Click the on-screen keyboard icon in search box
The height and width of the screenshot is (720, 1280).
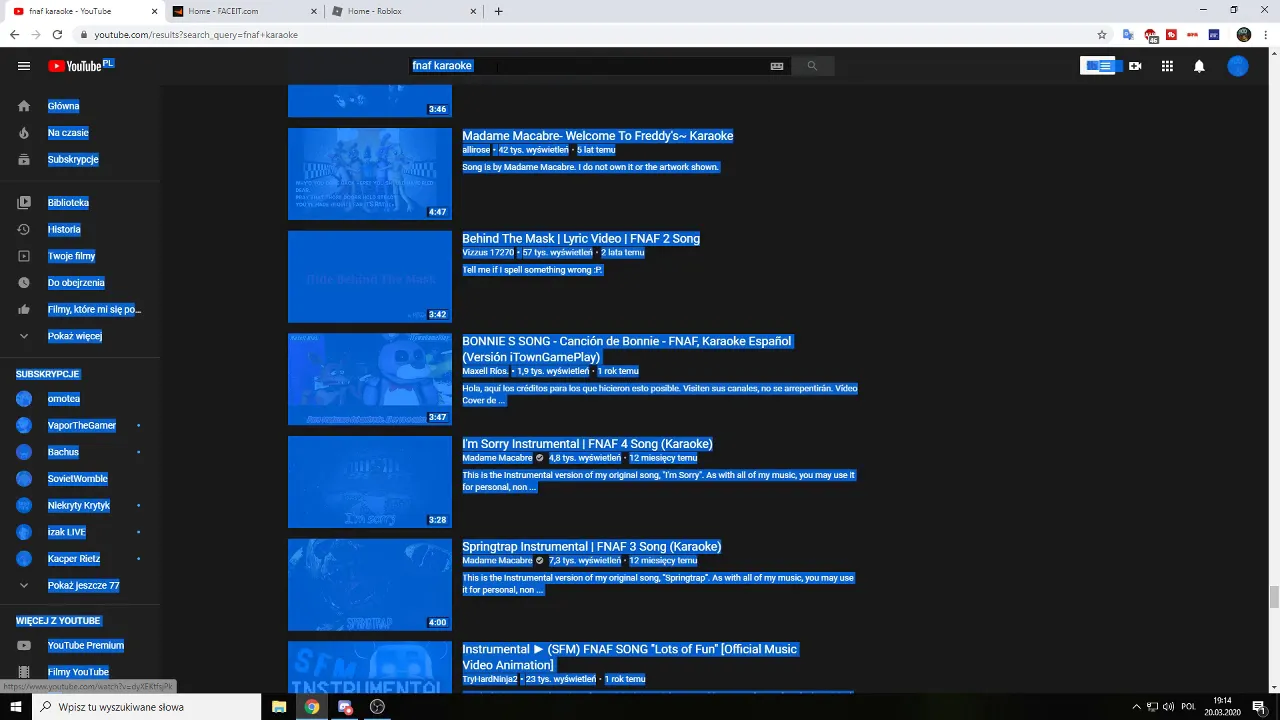click(x=777, y=66)
